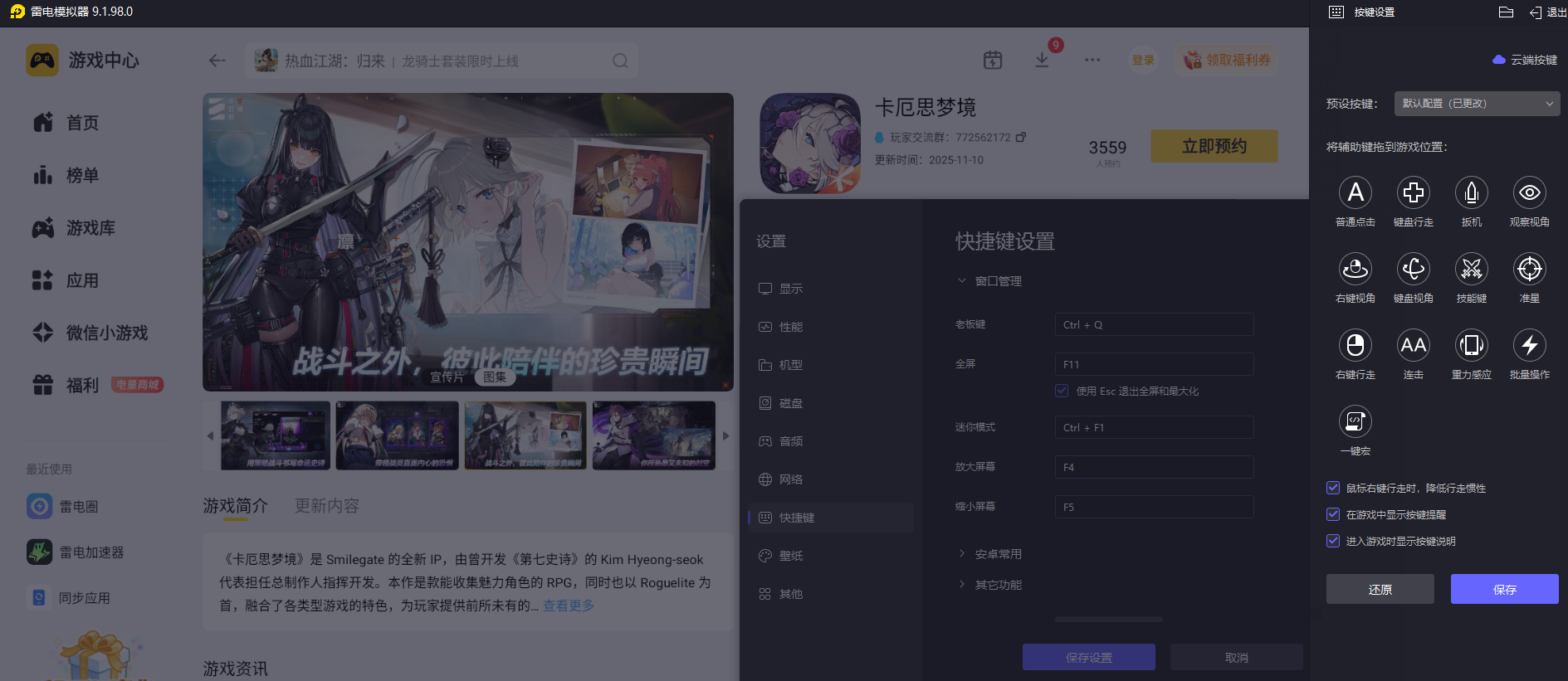
Task: Select the 右键行走 mouse icon
Action: point(1356,345)
